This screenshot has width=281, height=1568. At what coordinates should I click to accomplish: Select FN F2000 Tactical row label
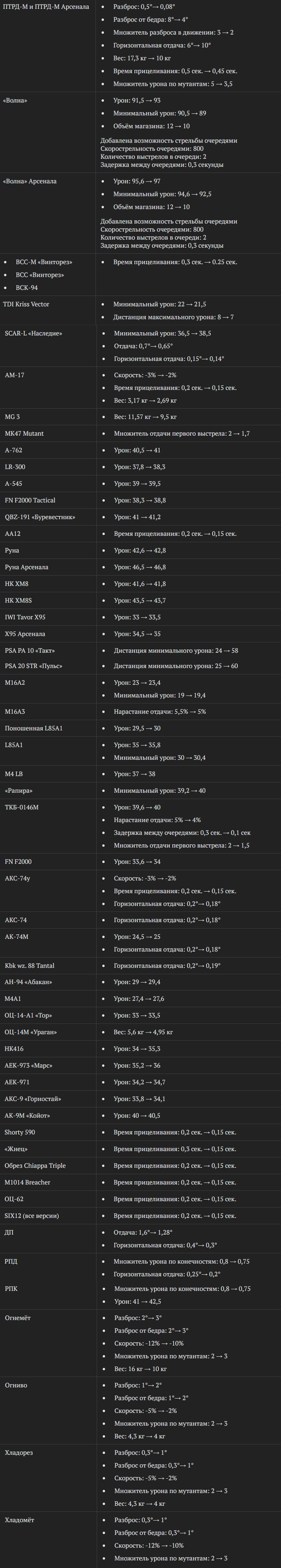pos(30,500)
